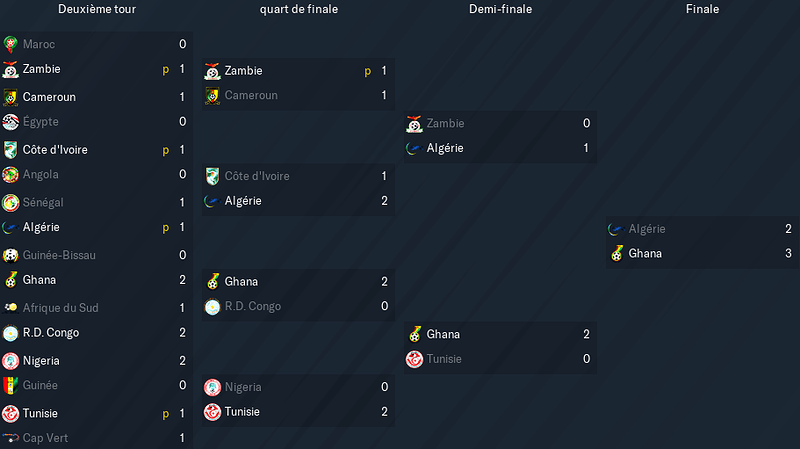
Task: Click the Maroc team crest icon
Action: [10, 44]
